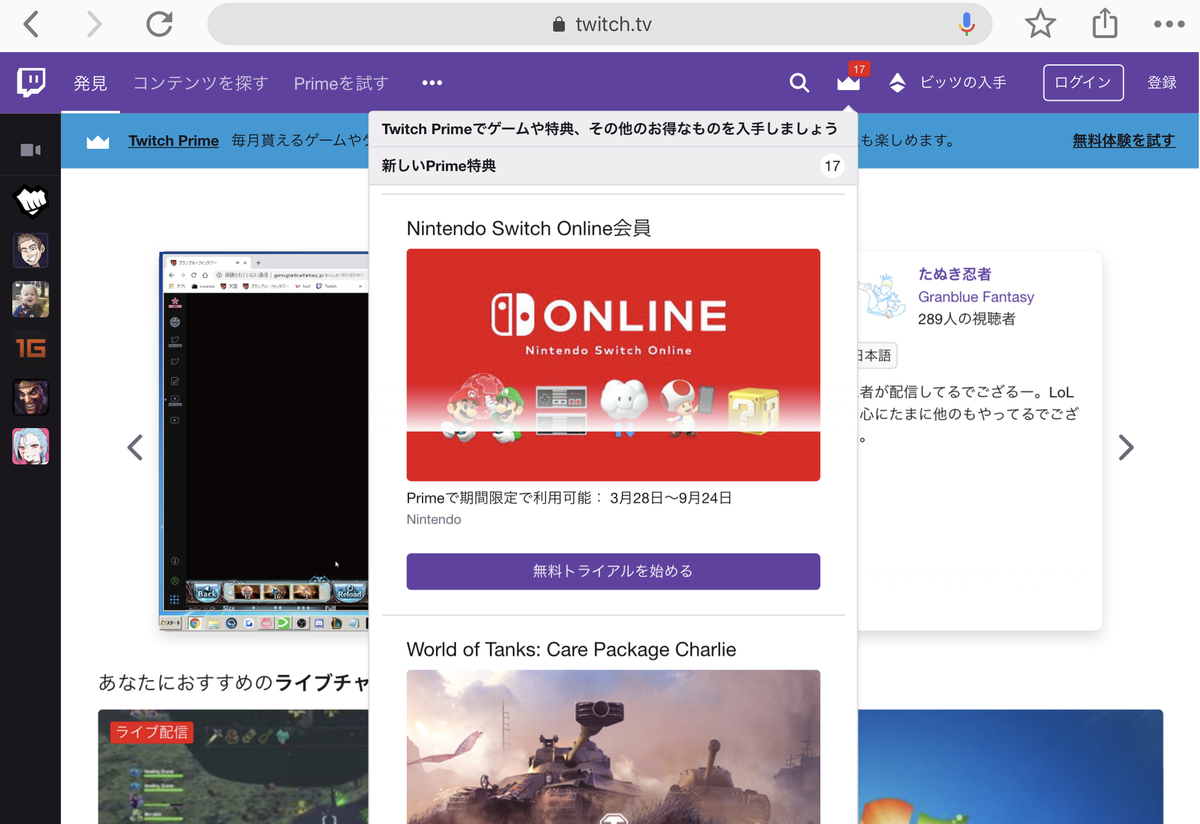1200x824 pixels.
Task: Click the 新しいPrime特典 header row
Action: pyautogui.click(x=613, y=166)
